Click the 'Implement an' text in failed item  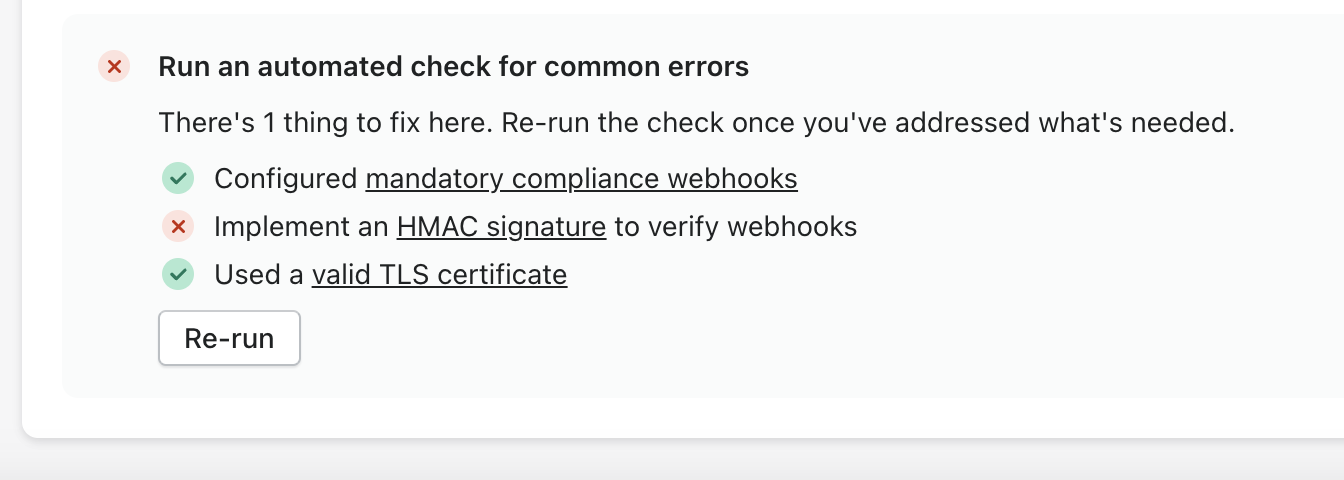pyautogui.click(x=301, y=227)
